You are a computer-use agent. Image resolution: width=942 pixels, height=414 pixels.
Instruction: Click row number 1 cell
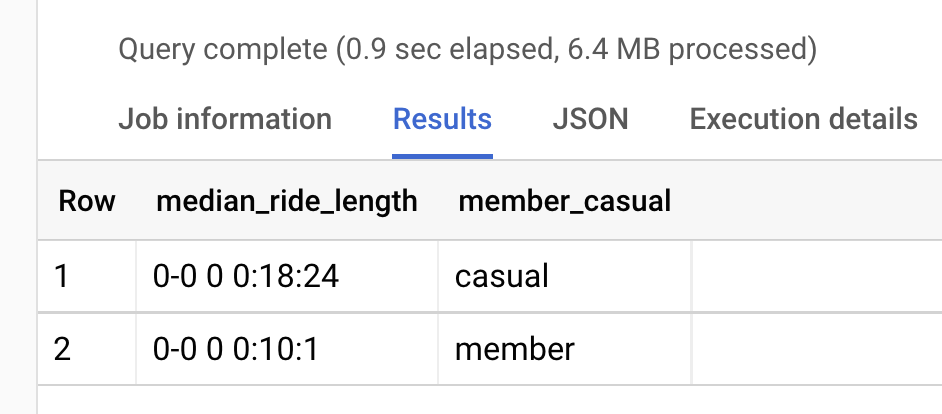(x=87, y=276)
